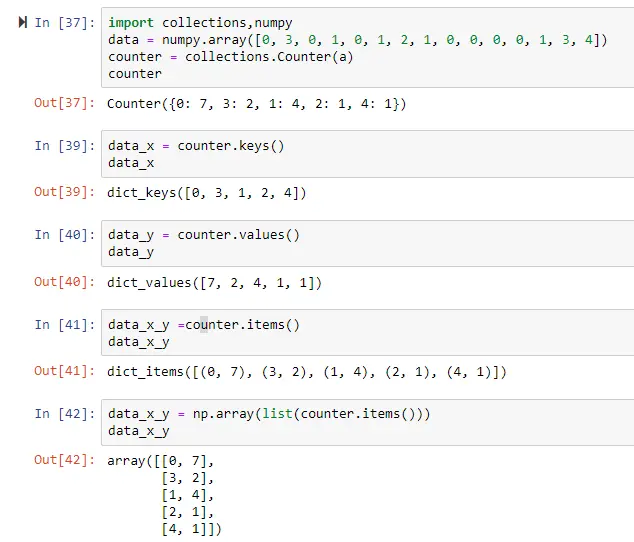Click the 'In [42]:' prompt label
This screenshot has width=634, height=542.
pyautogui.click(x=65, y=413)
